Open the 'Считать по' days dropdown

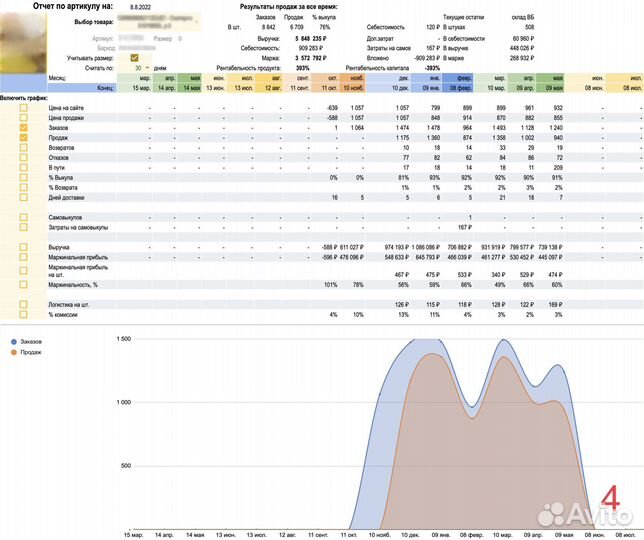click(147, 67)
